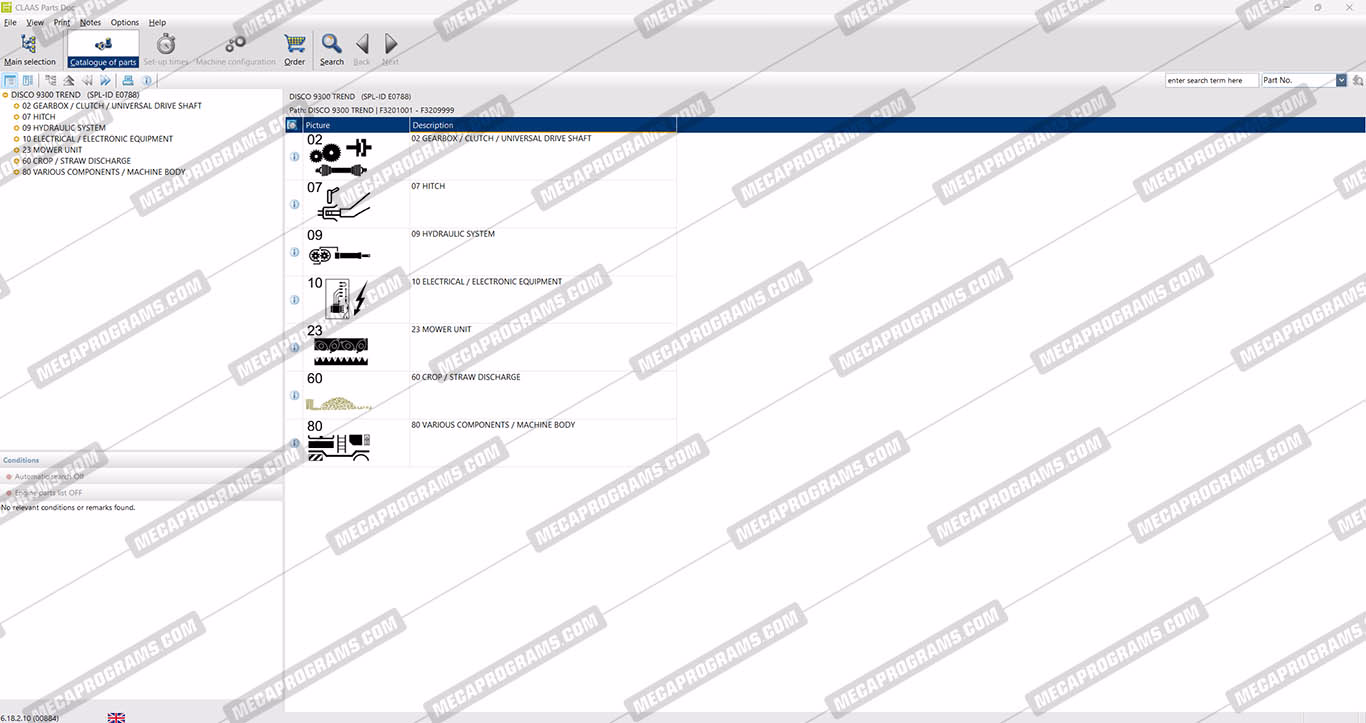Click info icon for 09 Hydraulic System row
The width and height of the screenshot is (1366, 723).
tap(295, 252)
